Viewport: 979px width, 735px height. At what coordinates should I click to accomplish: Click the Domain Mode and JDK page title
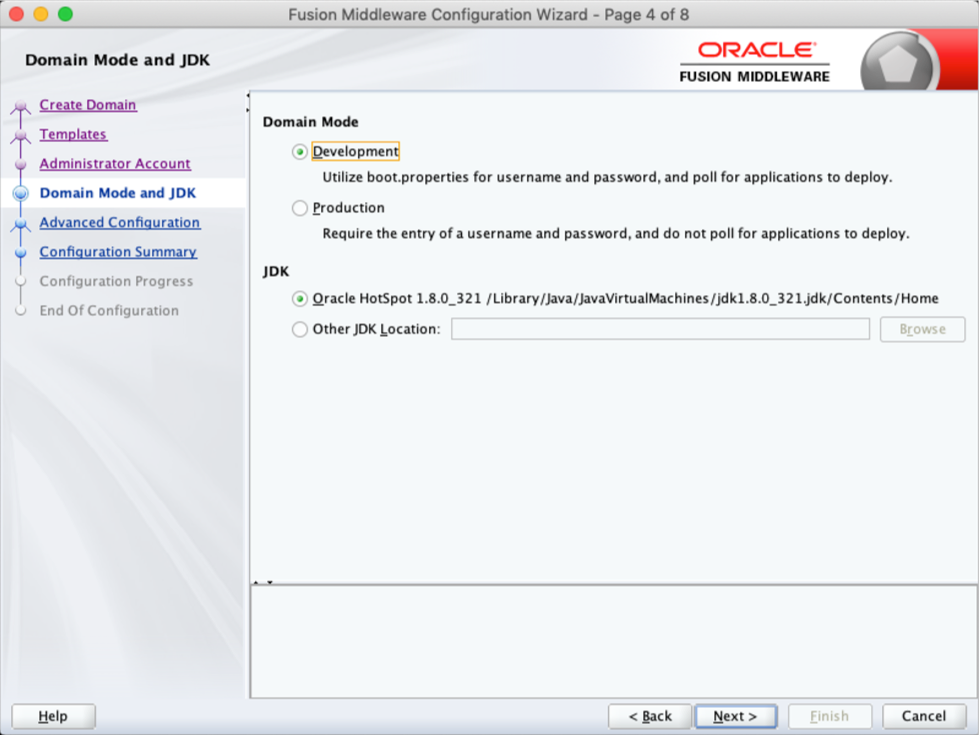117,60
